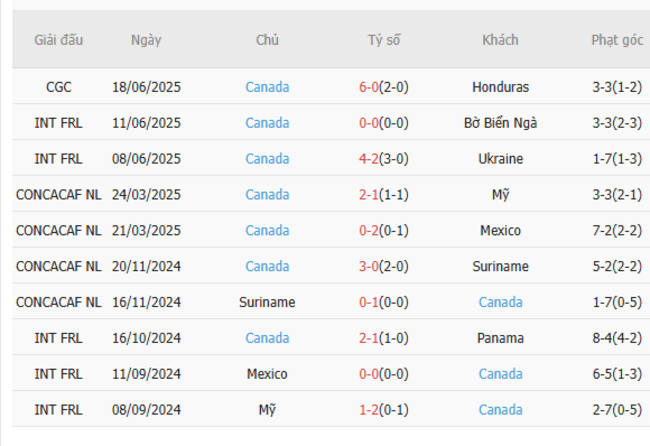
Task: Click away team Mỹ in the 24/03/2025 row
Action: coord(500,195)
